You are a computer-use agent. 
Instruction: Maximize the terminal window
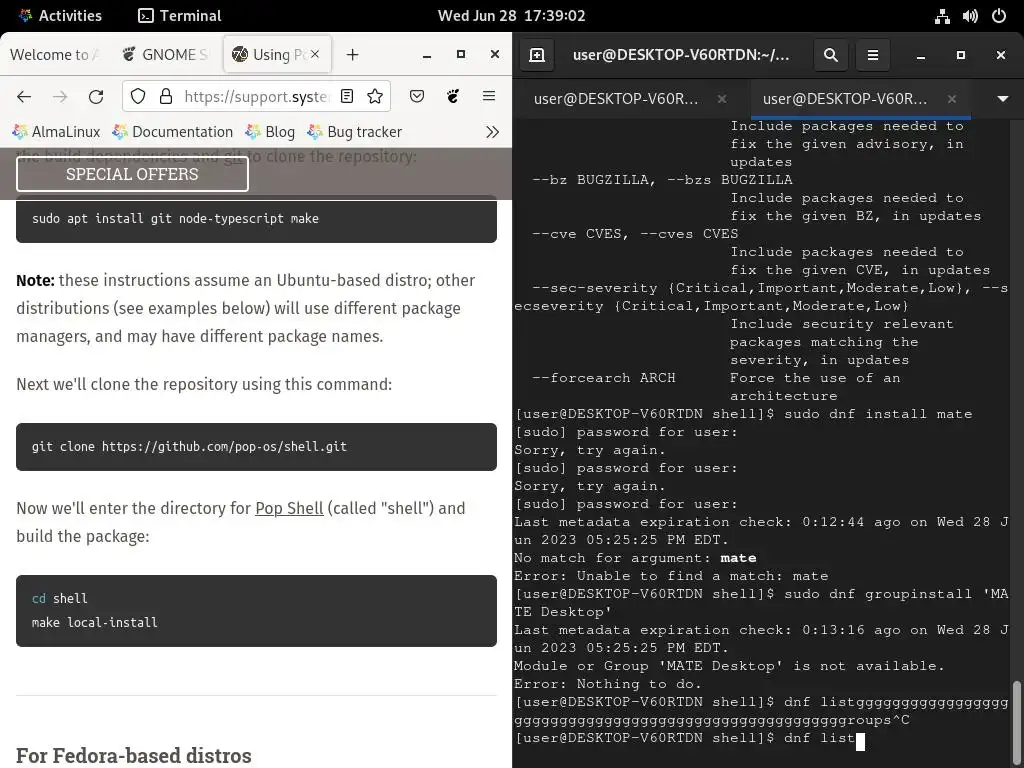coord(961,56)
